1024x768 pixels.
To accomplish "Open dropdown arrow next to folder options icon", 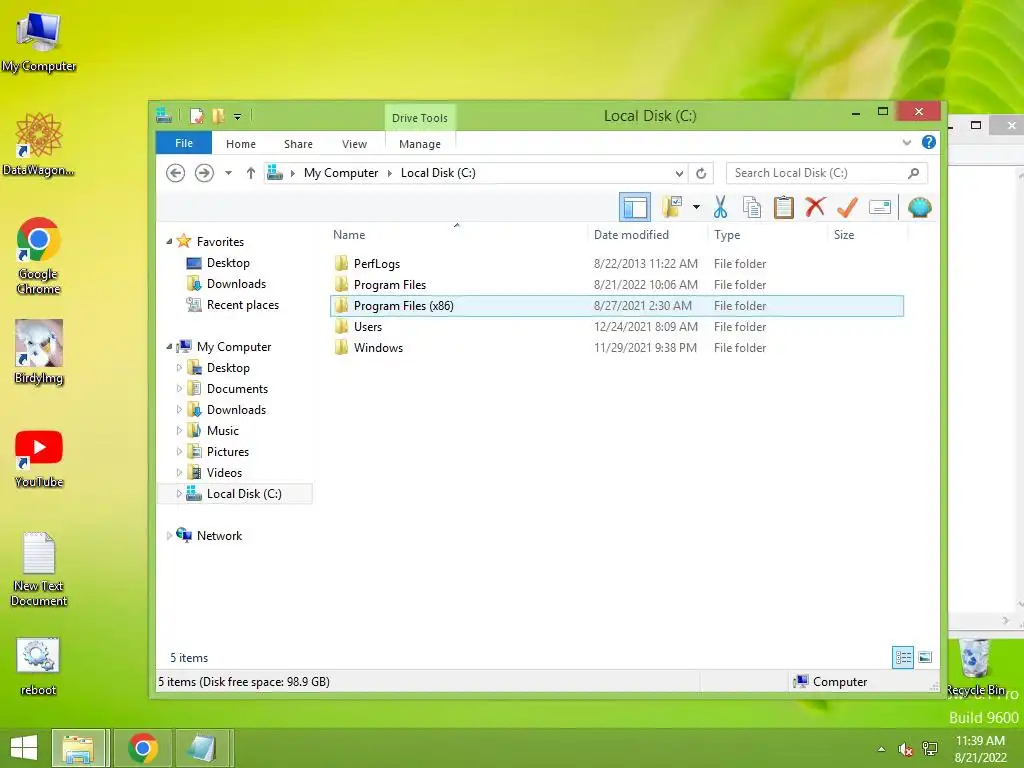I will (x=696, y=208).
